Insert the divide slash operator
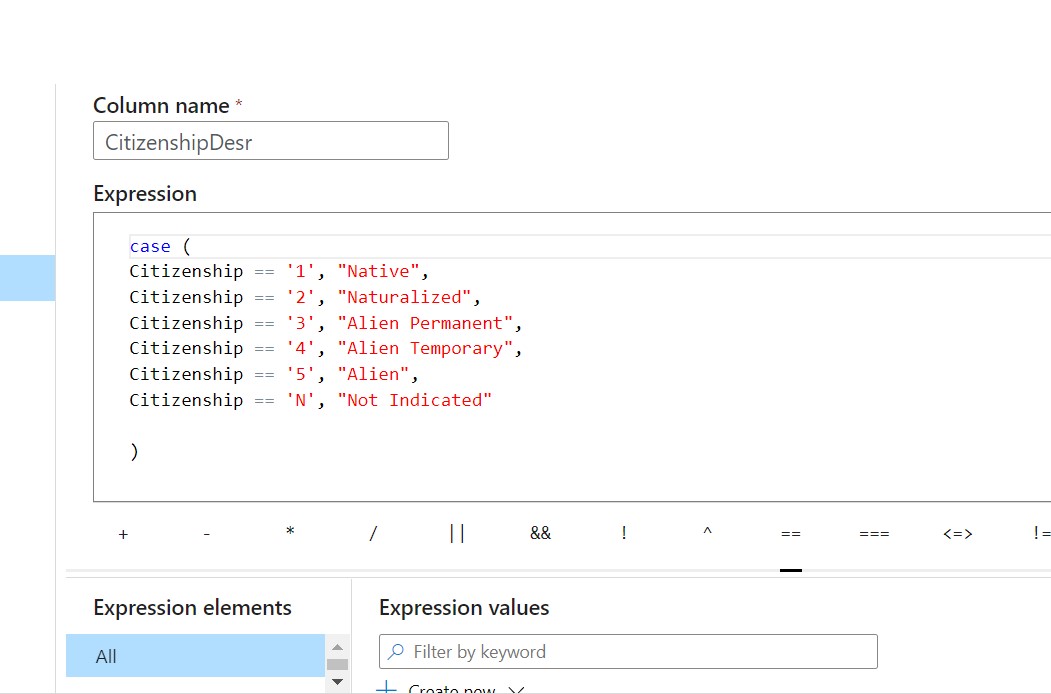 click(x=373, y=534)
